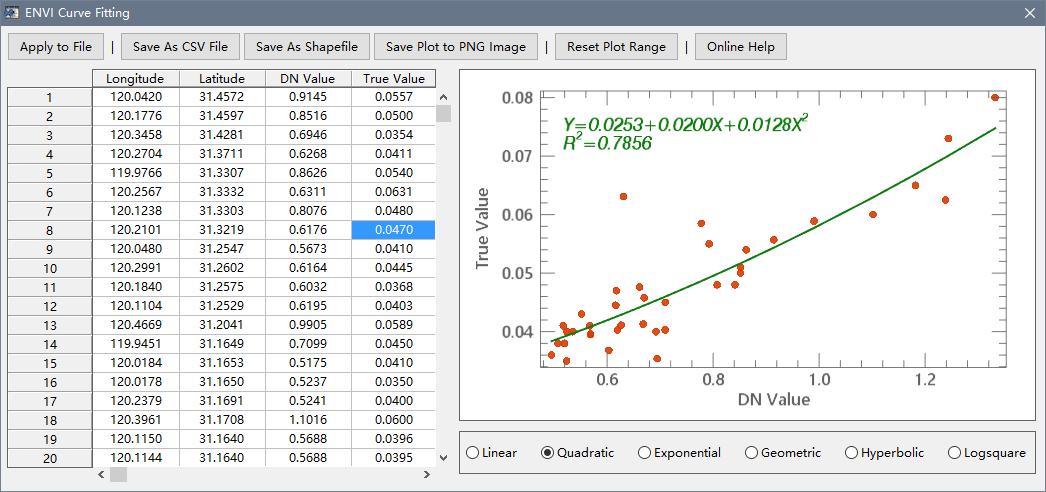Select Hyperbolic fitting option
This screenshot has height=492, width=1046.
(885, 453)
